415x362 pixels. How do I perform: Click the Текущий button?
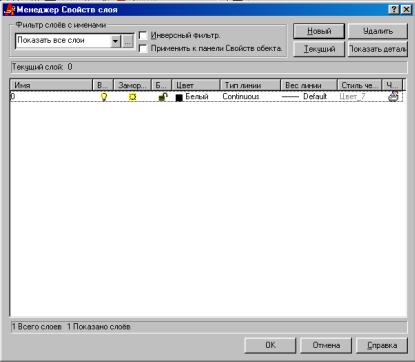coord(319,49)
